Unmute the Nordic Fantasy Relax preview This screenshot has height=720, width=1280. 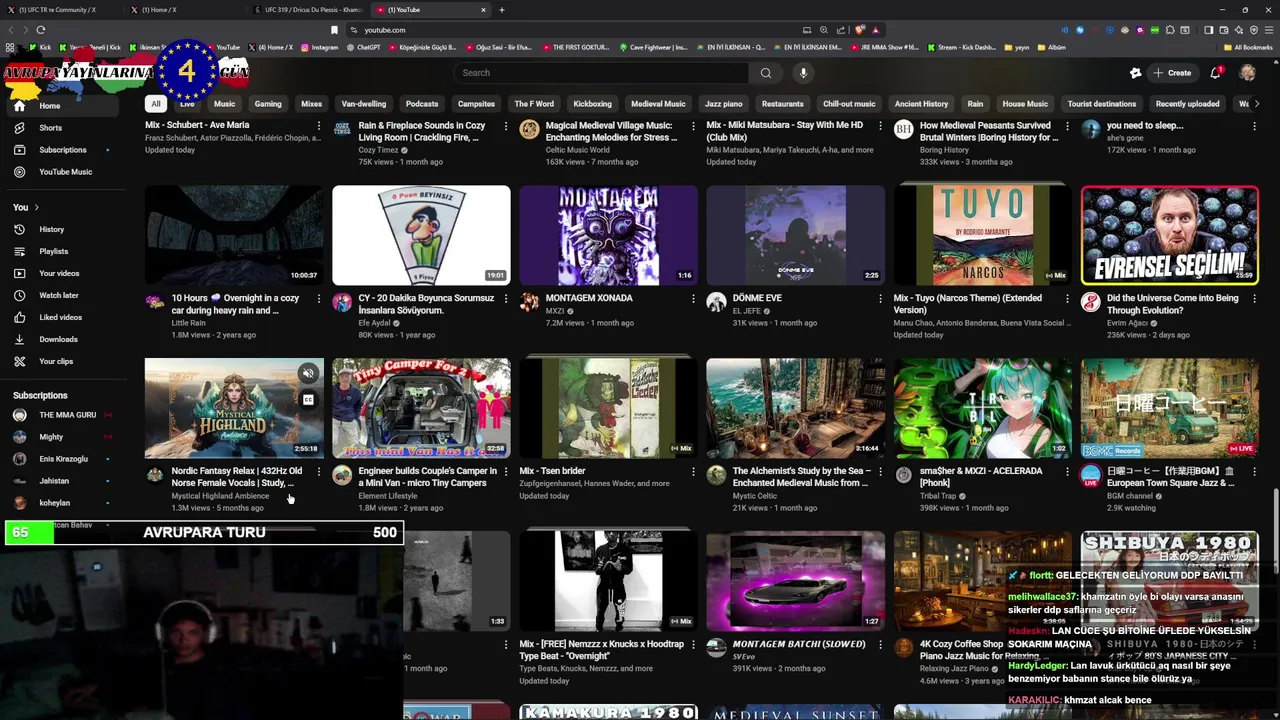(308, 374)
